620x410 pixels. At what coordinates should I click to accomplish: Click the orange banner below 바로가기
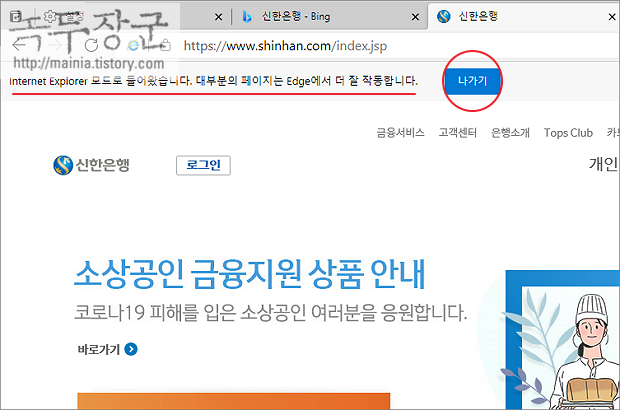tap(234, 401)
